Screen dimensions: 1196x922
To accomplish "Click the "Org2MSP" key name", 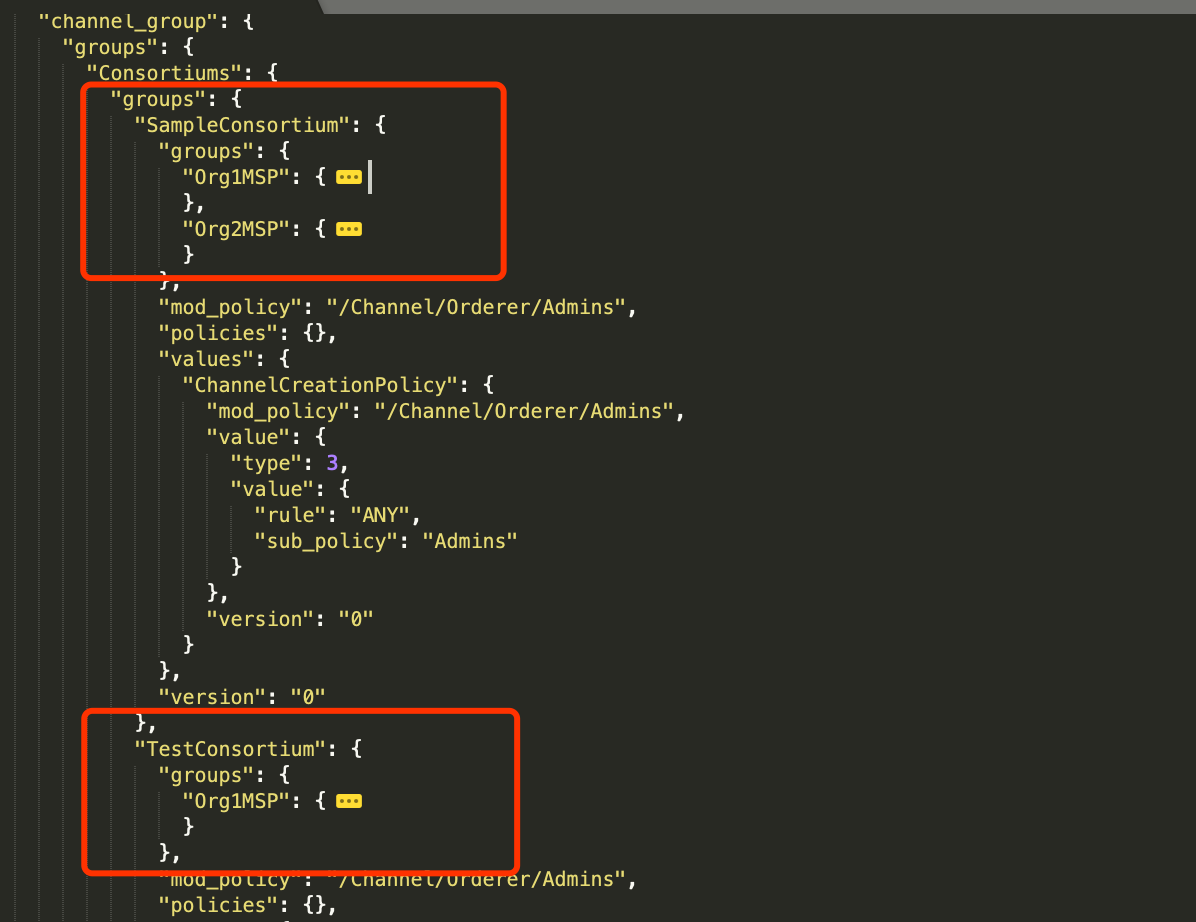I will click(241, 229).
